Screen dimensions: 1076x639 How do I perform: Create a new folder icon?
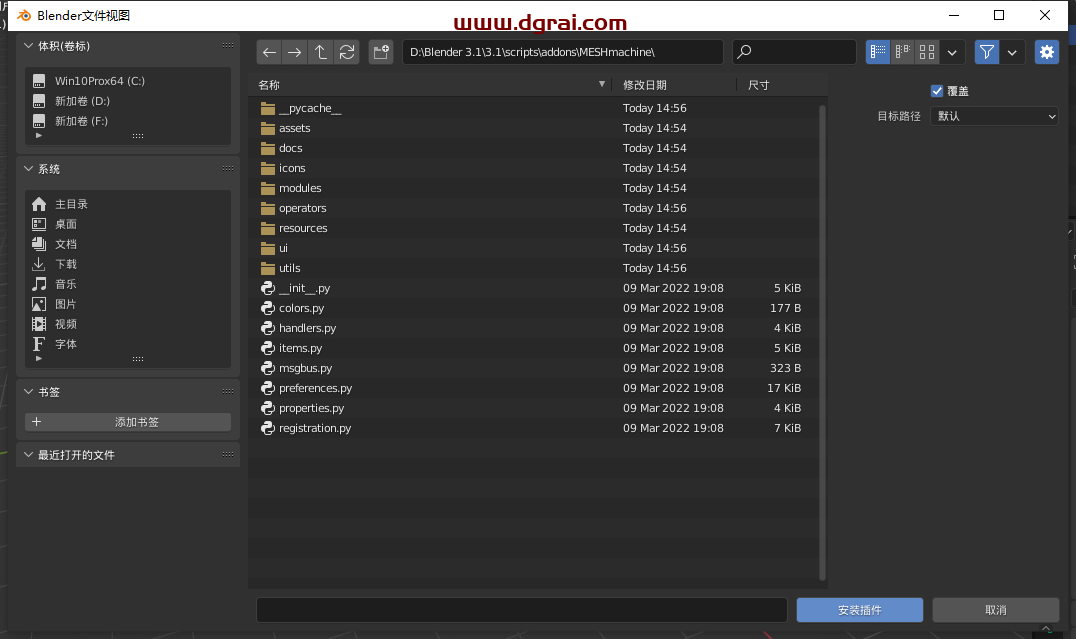click(x=381, y=52)
